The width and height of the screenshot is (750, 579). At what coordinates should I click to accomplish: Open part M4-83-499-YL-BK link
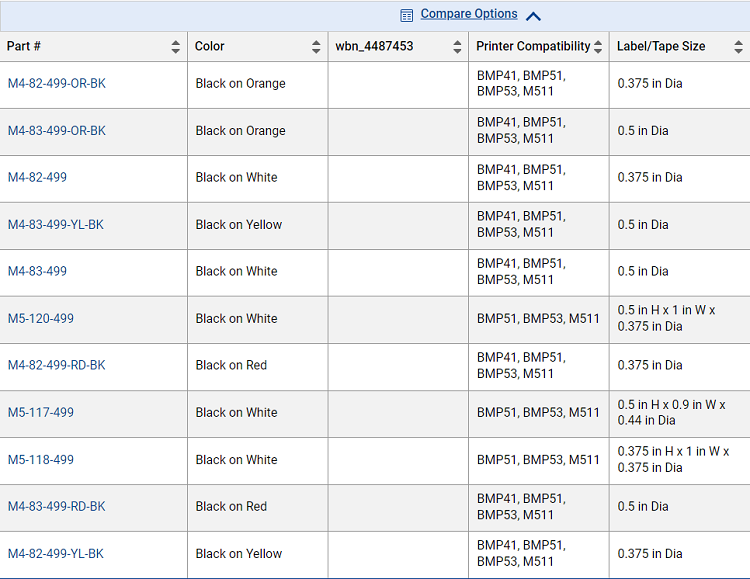coord(55,224)
